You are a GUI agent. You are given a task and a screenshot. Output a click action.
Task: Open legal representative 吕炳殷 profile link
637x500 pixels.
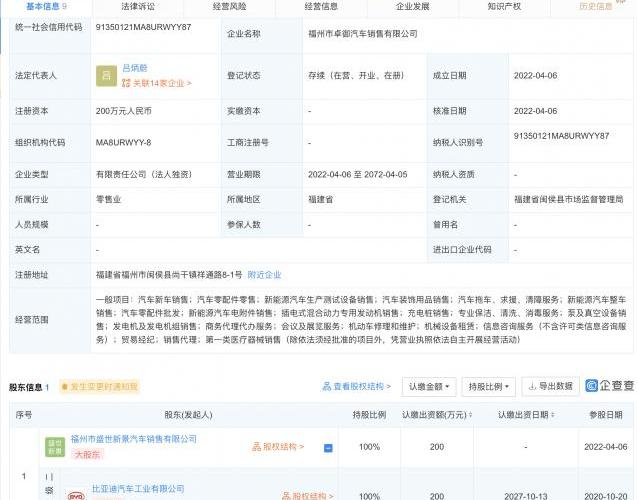135,68
